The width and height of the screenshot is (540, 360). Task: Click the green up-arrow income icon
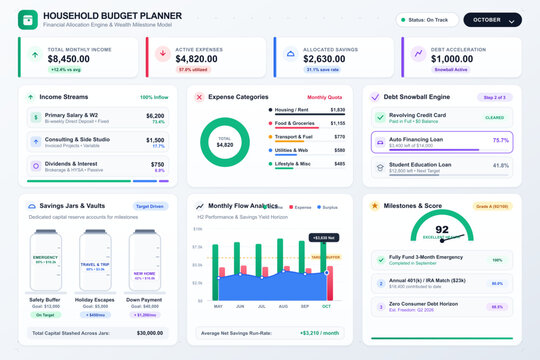coord(35,54)
